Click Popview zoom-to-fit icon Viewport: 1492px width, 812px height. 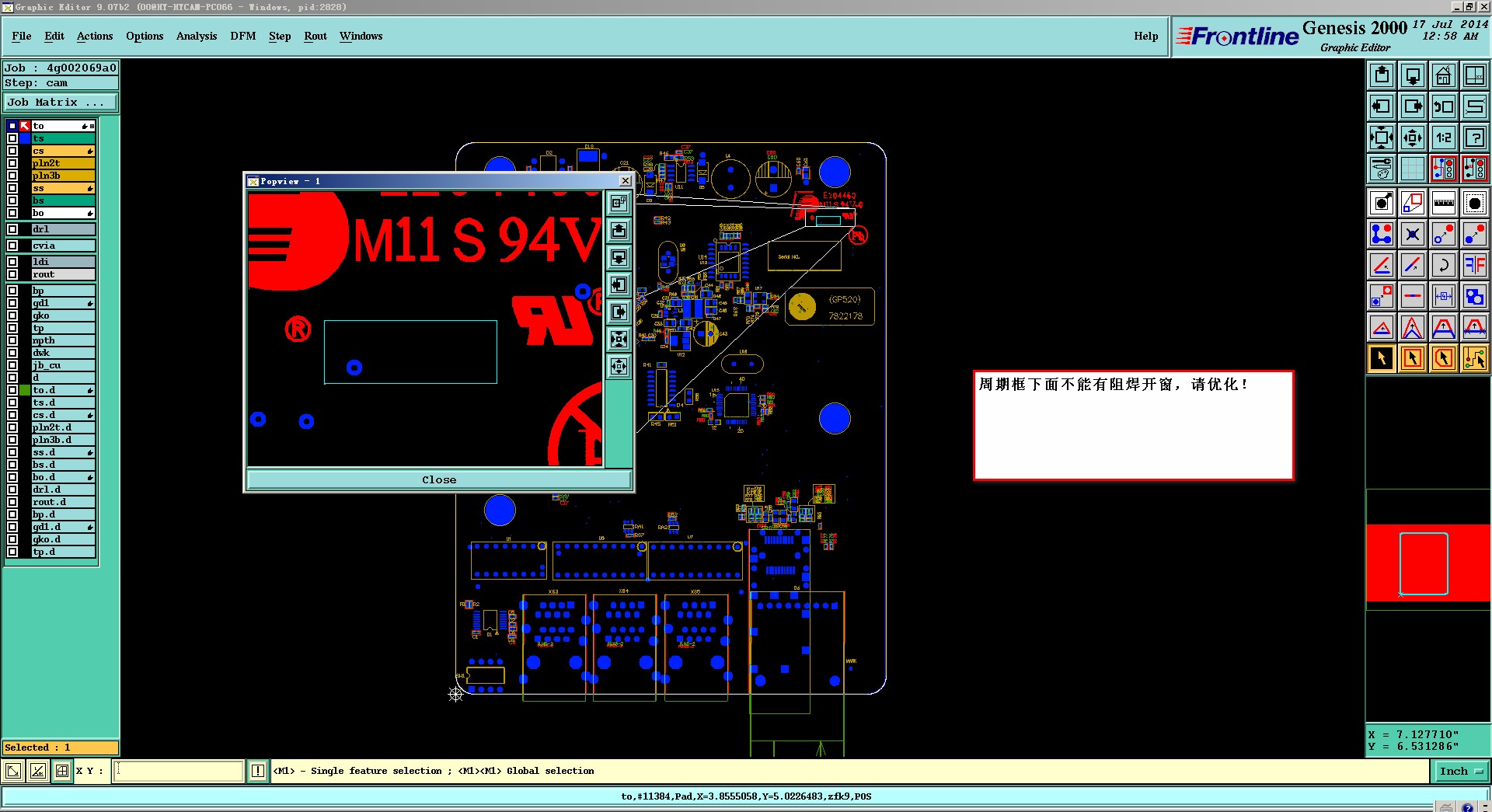coord(619,340)
